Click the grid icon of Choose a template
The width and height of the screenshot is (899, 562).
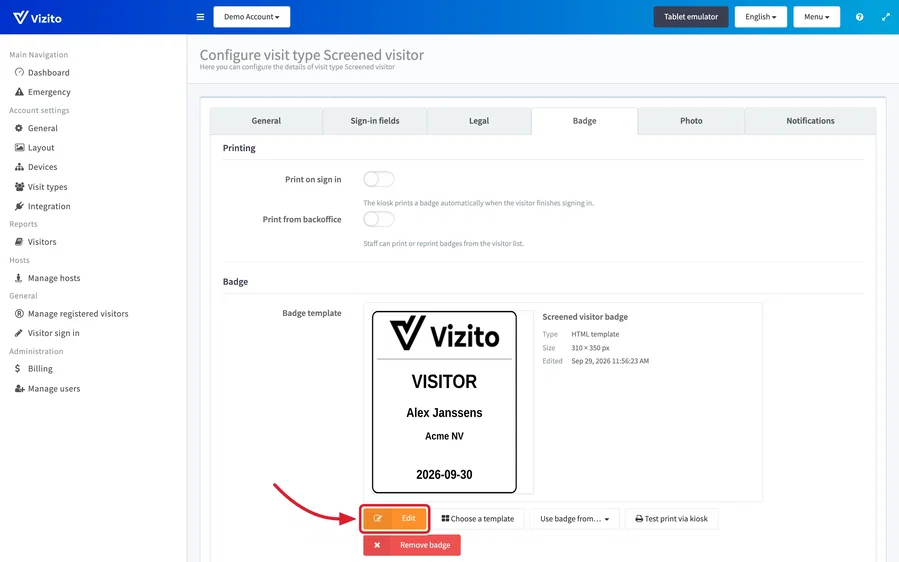445,518
